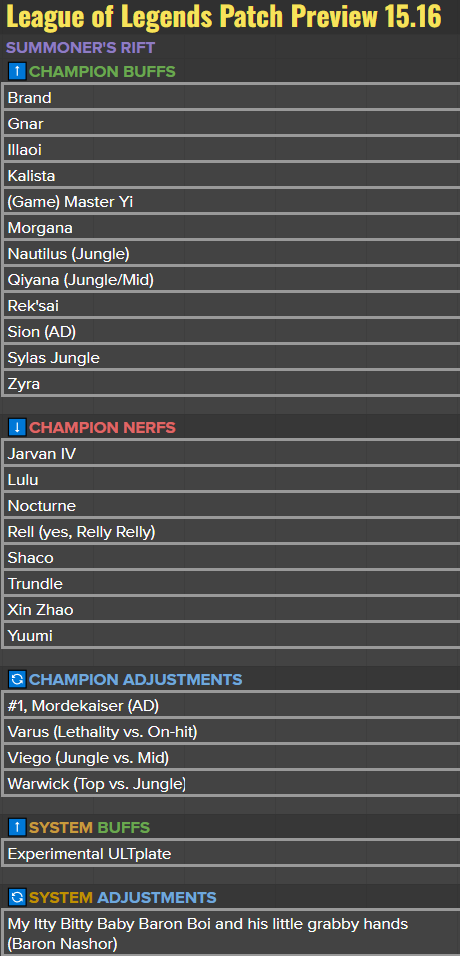Select Qiyana (Jungle/Mid) row
460x956 pixels.
[231, 280]
